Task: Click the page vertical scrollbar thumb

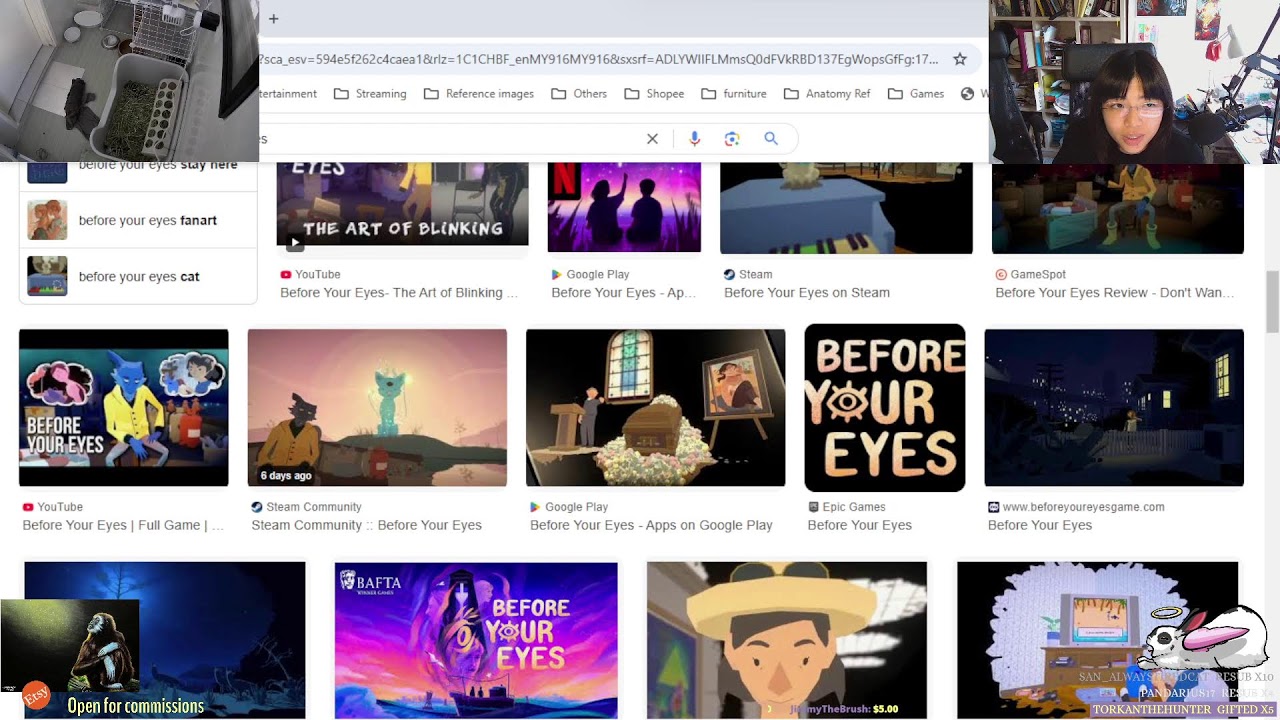Action: click(x=1272, y=302)
